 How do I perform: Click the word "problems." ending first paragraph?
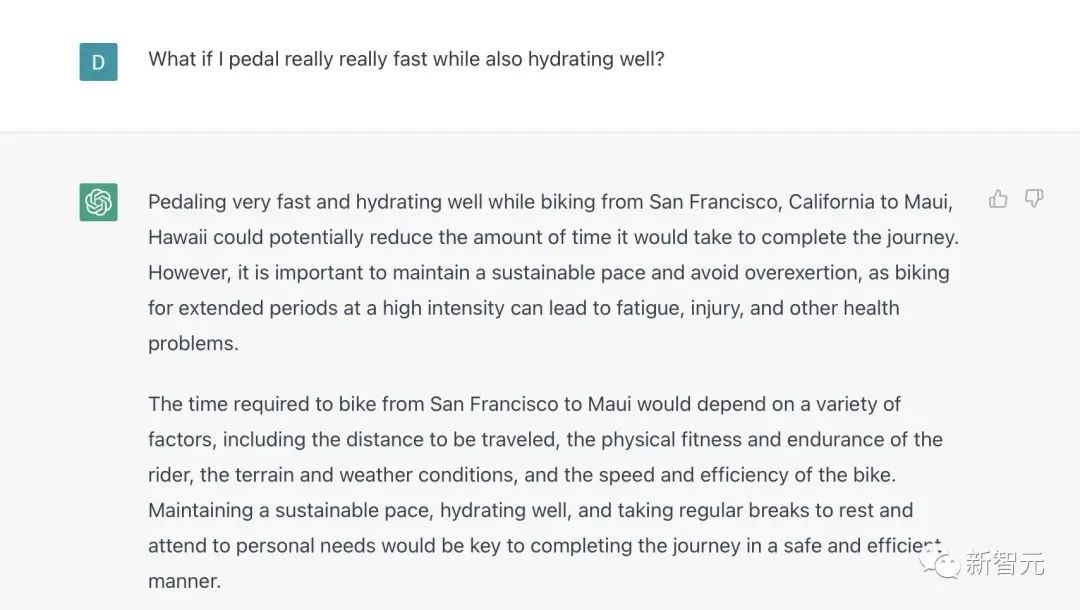[x=194, y=344]
